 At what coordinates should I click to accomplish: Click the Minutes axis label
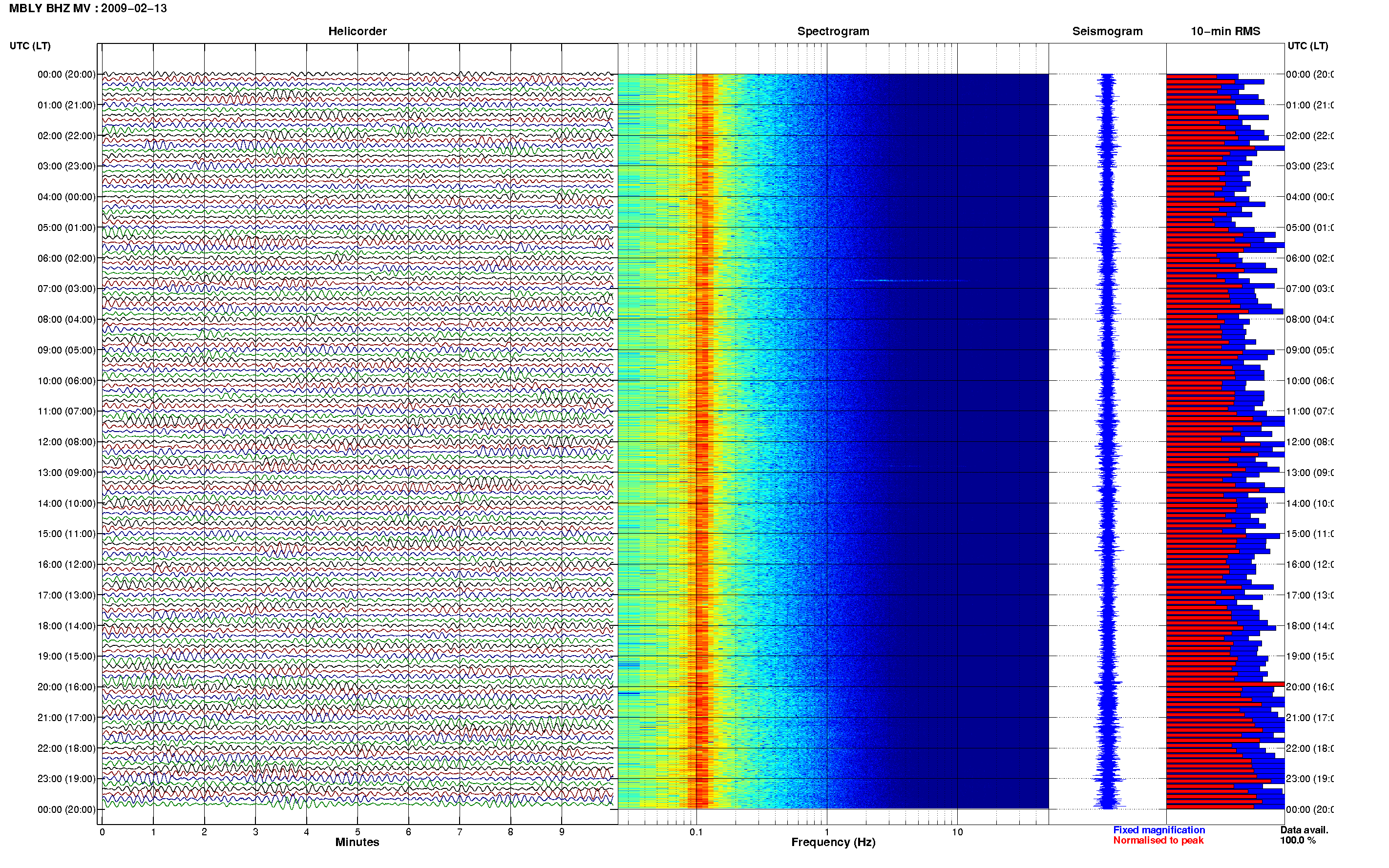pyautogui.click(x=357, y=842)
